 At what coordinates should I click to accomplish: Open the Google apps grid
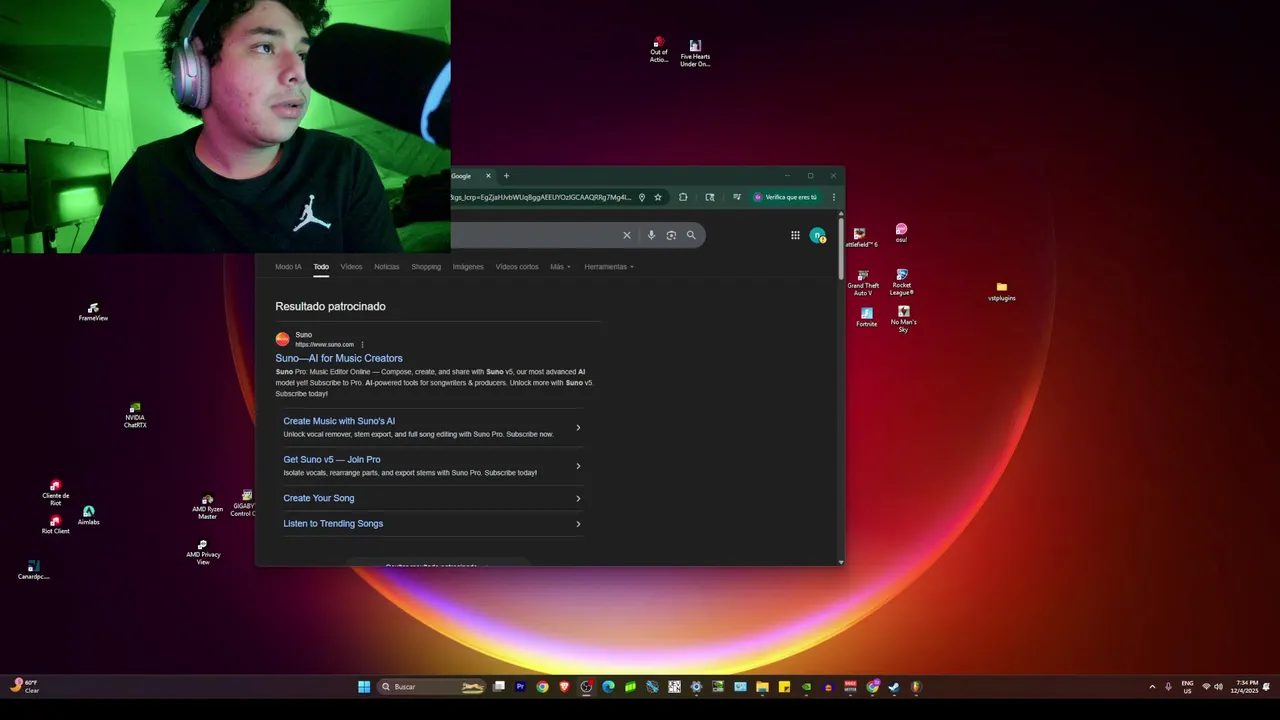pyautogui.click(x=795, y=235)
